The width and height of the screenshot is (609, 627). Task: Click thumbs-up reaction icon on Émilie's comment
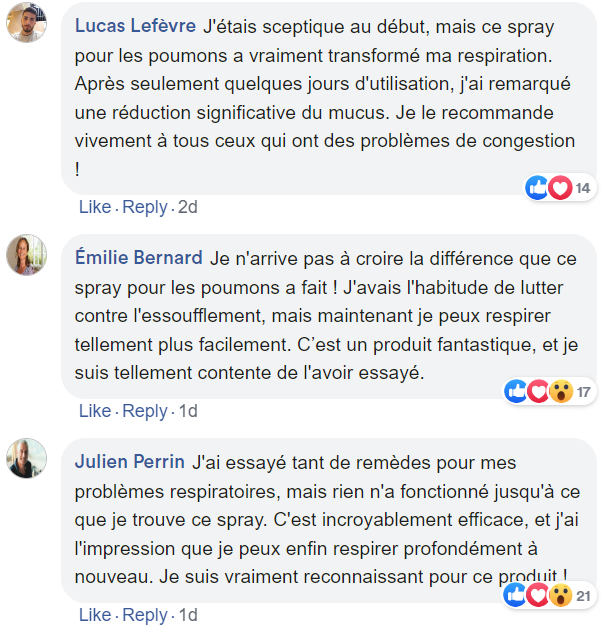pos(517,392)
